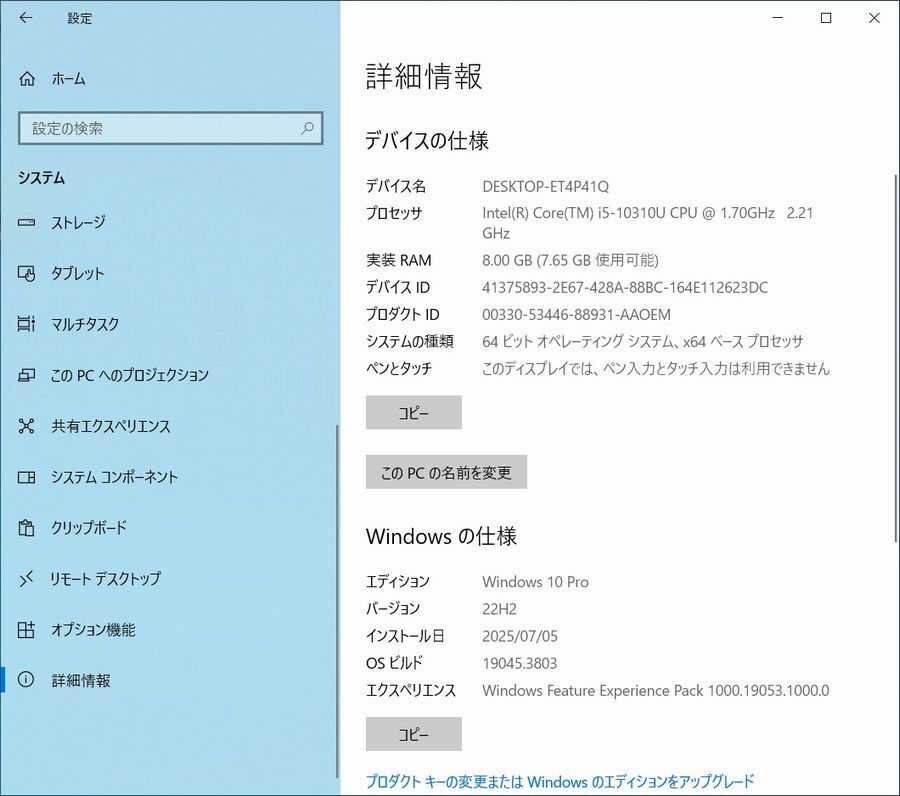
Task: Click the System components icon
Action: point(26,477)
